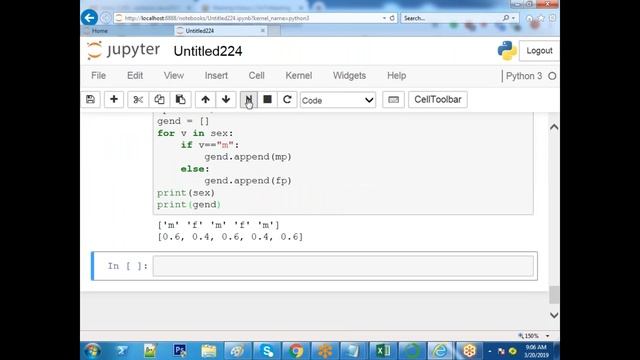Click the Logout button
640x360 pixels.
[539, 51]
